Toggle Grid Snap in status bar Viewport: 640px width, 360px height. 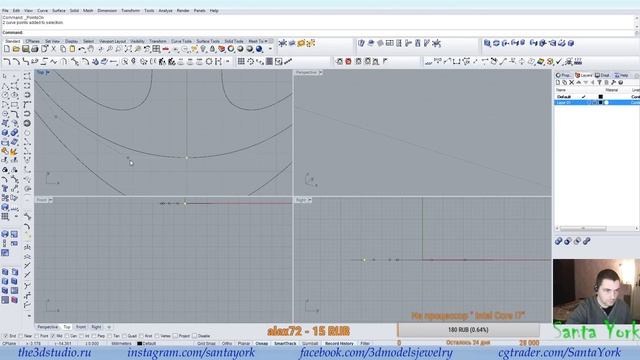point(206,344)
